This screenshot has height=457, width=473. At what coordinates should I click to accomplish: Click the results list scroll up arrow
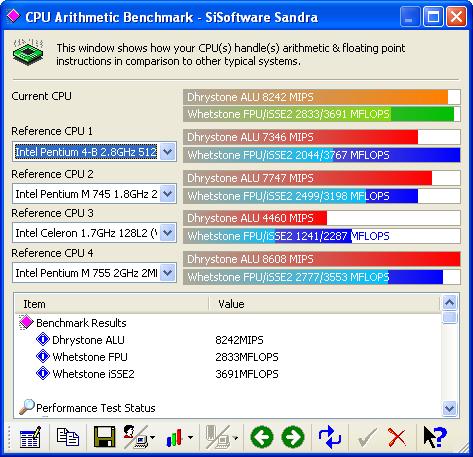449,303
